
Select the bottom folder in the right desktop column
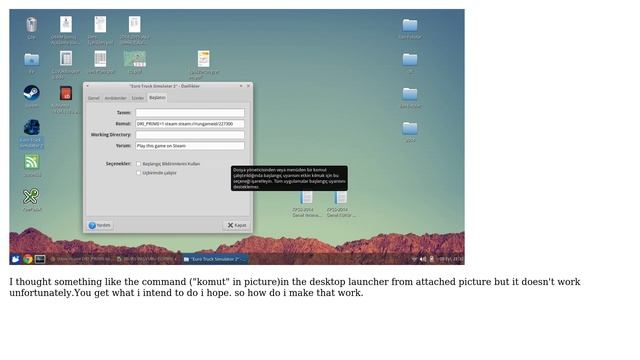pyautogui.click(x=410, y=129)
